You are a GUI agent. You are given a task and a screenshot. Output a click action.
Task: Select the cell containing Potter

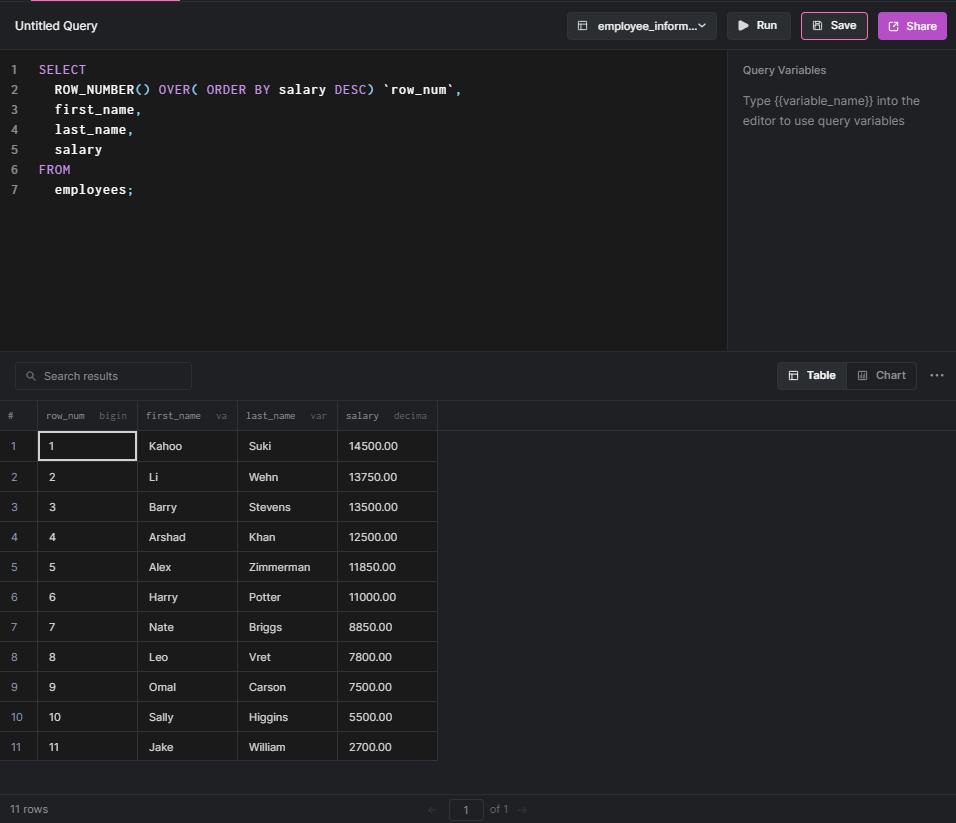pos(287,597)
